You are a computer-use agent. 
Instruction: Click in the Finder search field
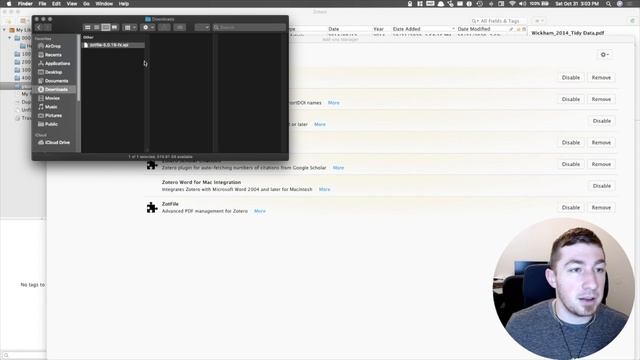[x=249, y=27]
